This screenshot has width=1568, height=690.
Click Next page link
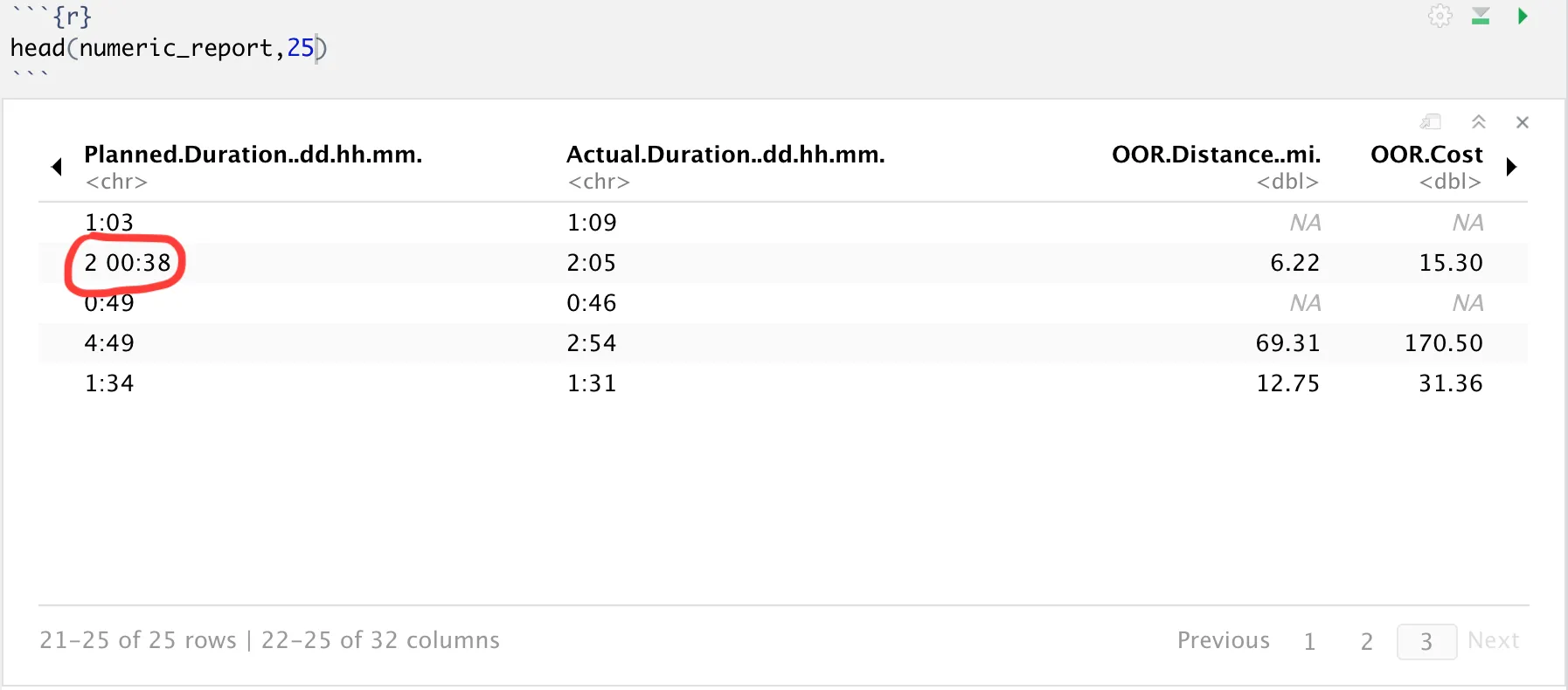pos(1494,640)
